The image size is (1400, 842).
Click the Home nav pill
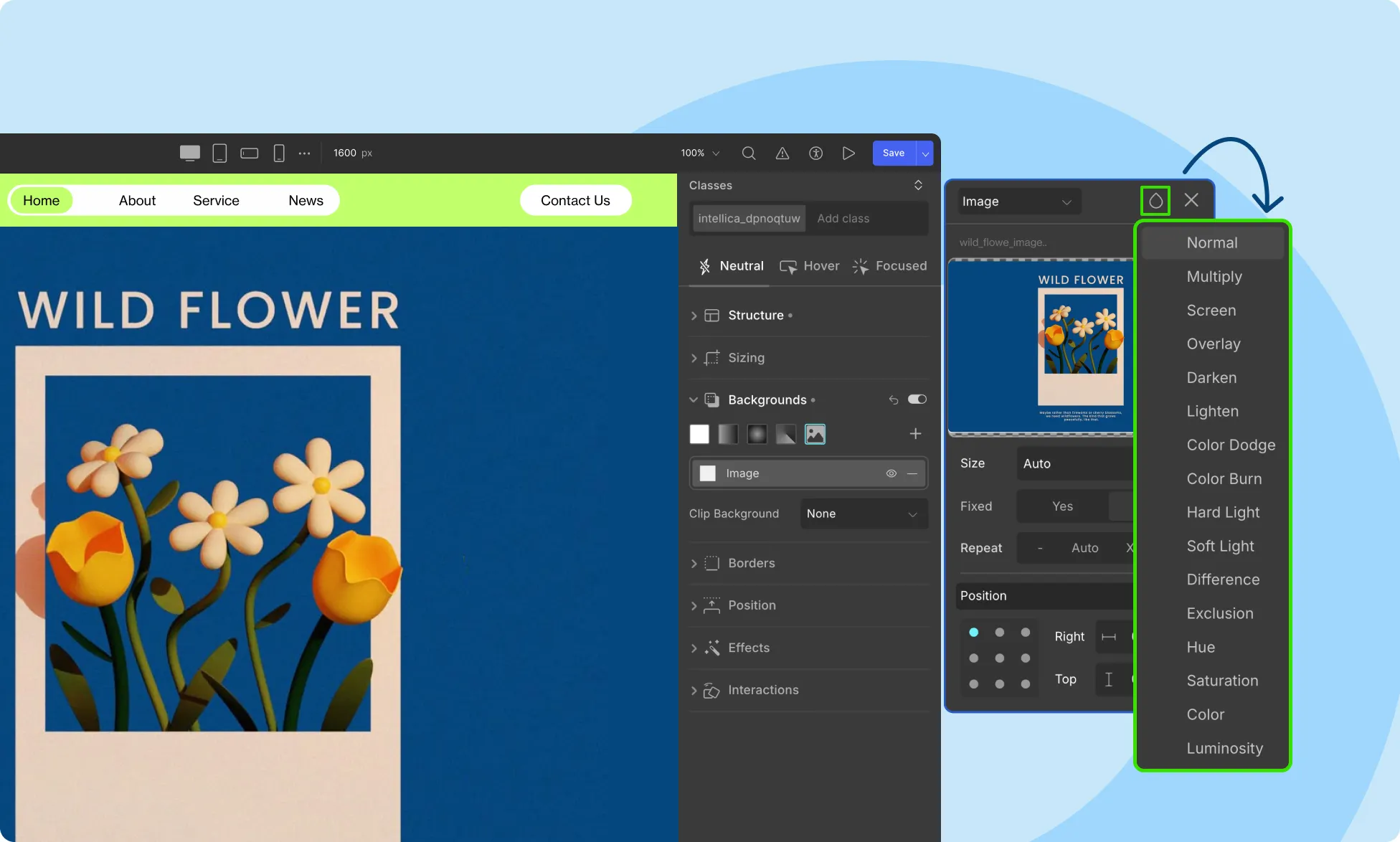click(x=41, y=201)
